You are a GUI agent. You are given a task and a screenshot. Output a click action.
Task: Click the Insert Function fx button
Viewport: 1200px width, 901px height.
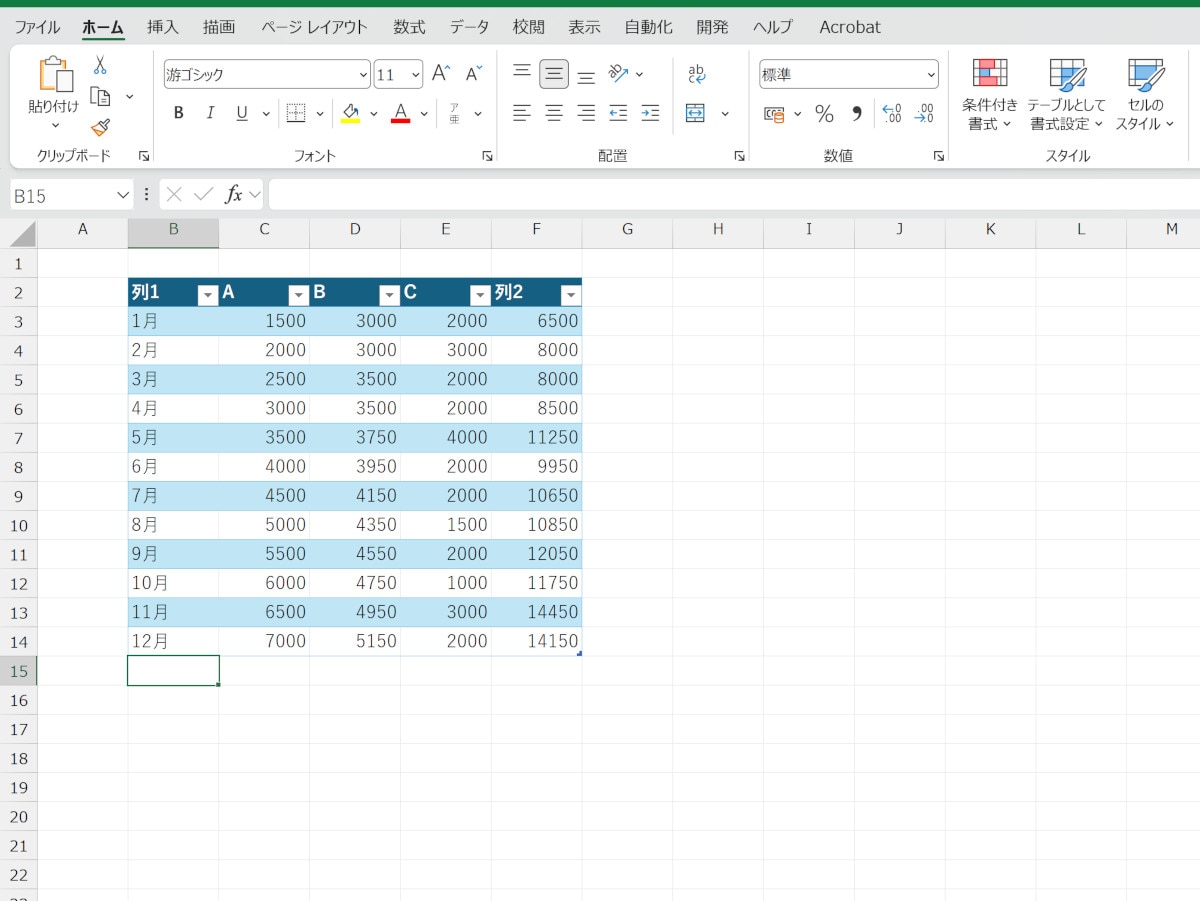click(233, 194)
